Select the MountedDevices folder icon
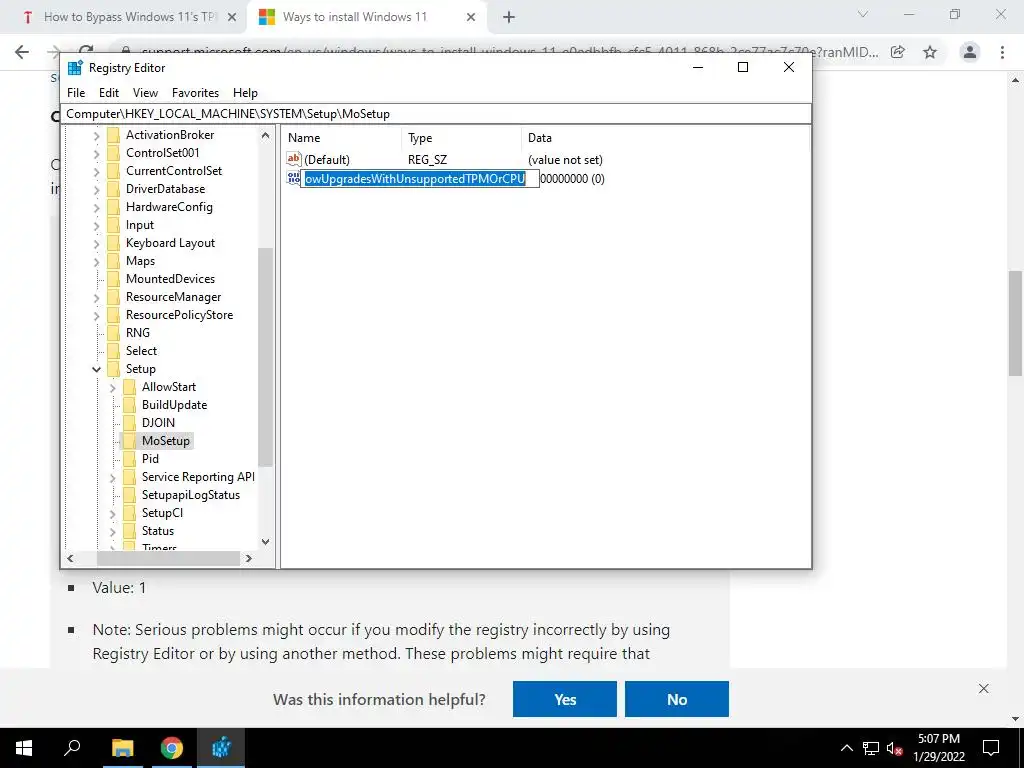The height and width of the screenshot is (768, 1024). point(114,279)
